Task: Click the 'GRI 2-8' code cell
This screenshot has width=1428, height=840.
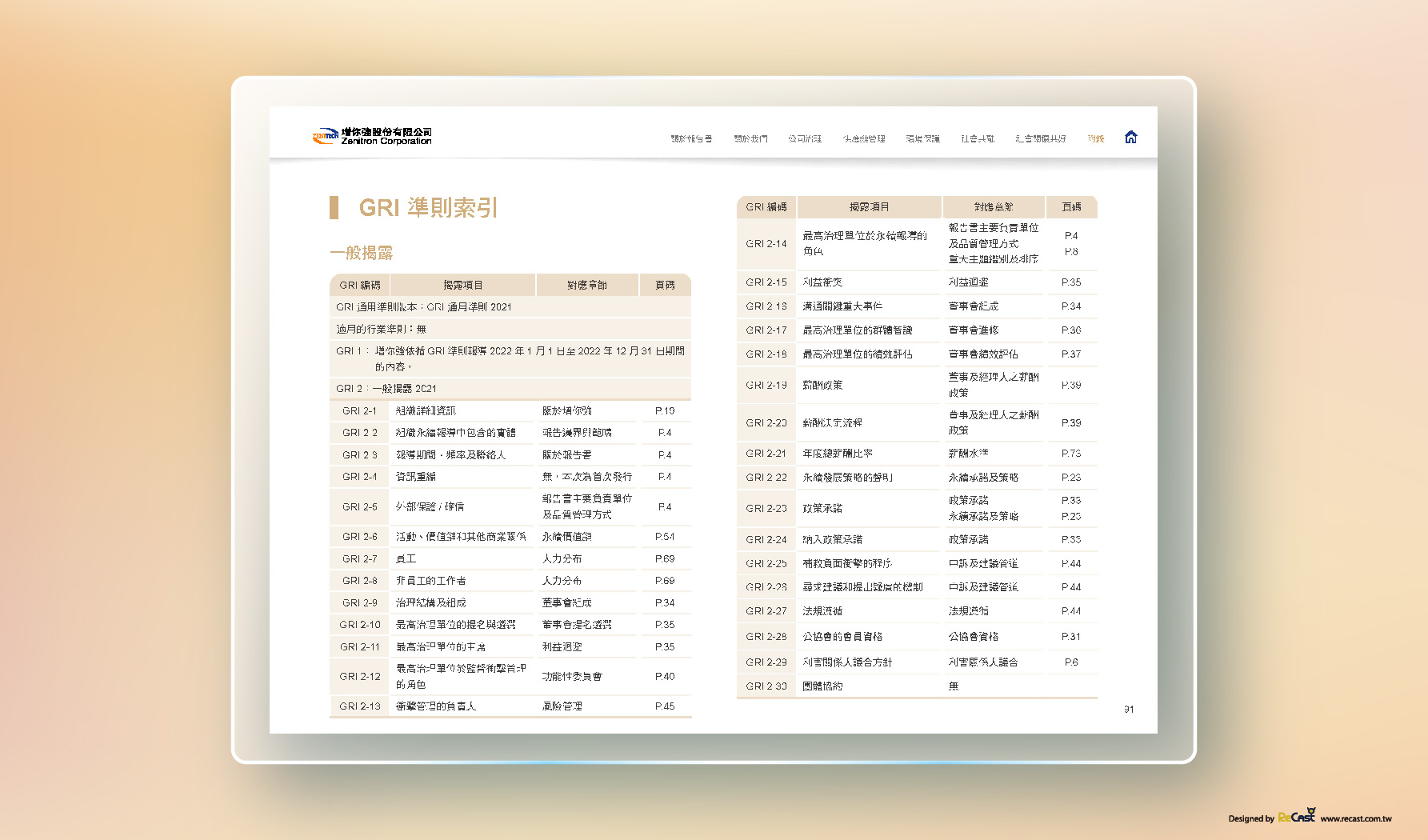Action: click(x=359, y=580)
